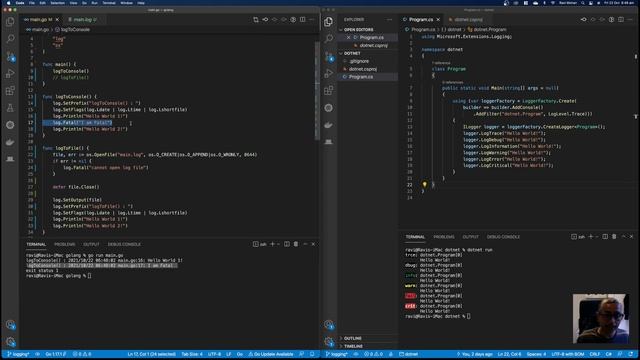Open Accounts icon in the golang window
The image size is (640, 360).
(x=10, y=324)
